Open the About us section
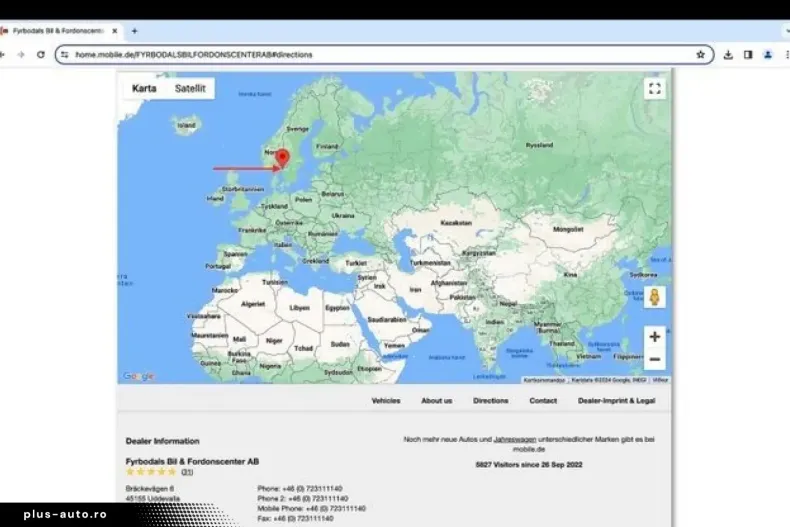 point(436,400)
